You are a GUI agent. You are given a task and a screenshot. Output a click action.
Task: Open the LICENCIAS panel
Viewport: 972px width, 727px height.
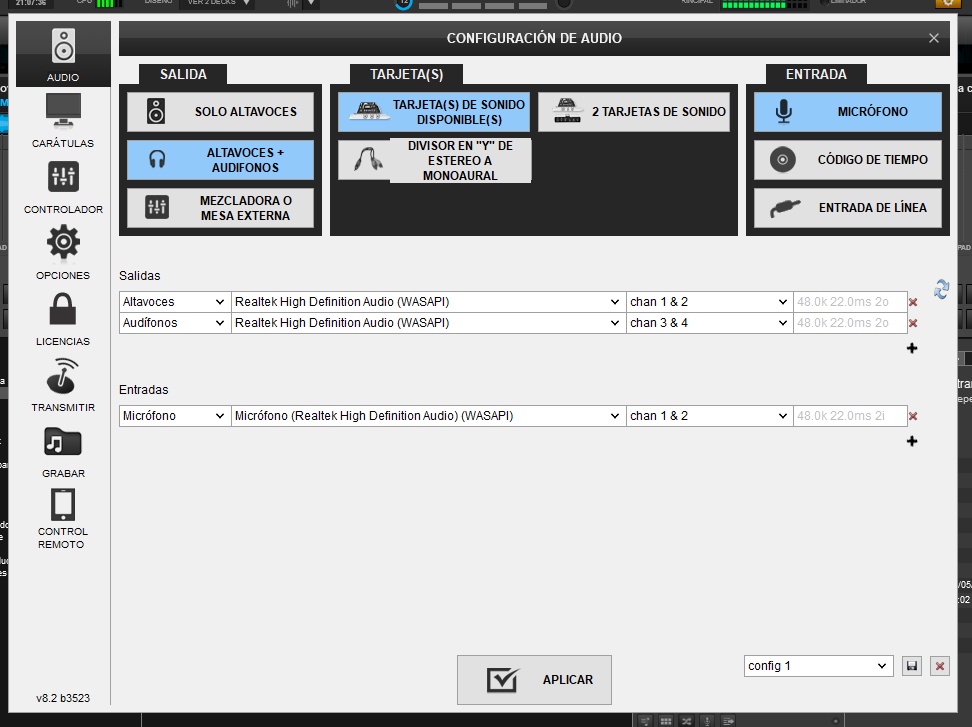[x=62, y=318]
